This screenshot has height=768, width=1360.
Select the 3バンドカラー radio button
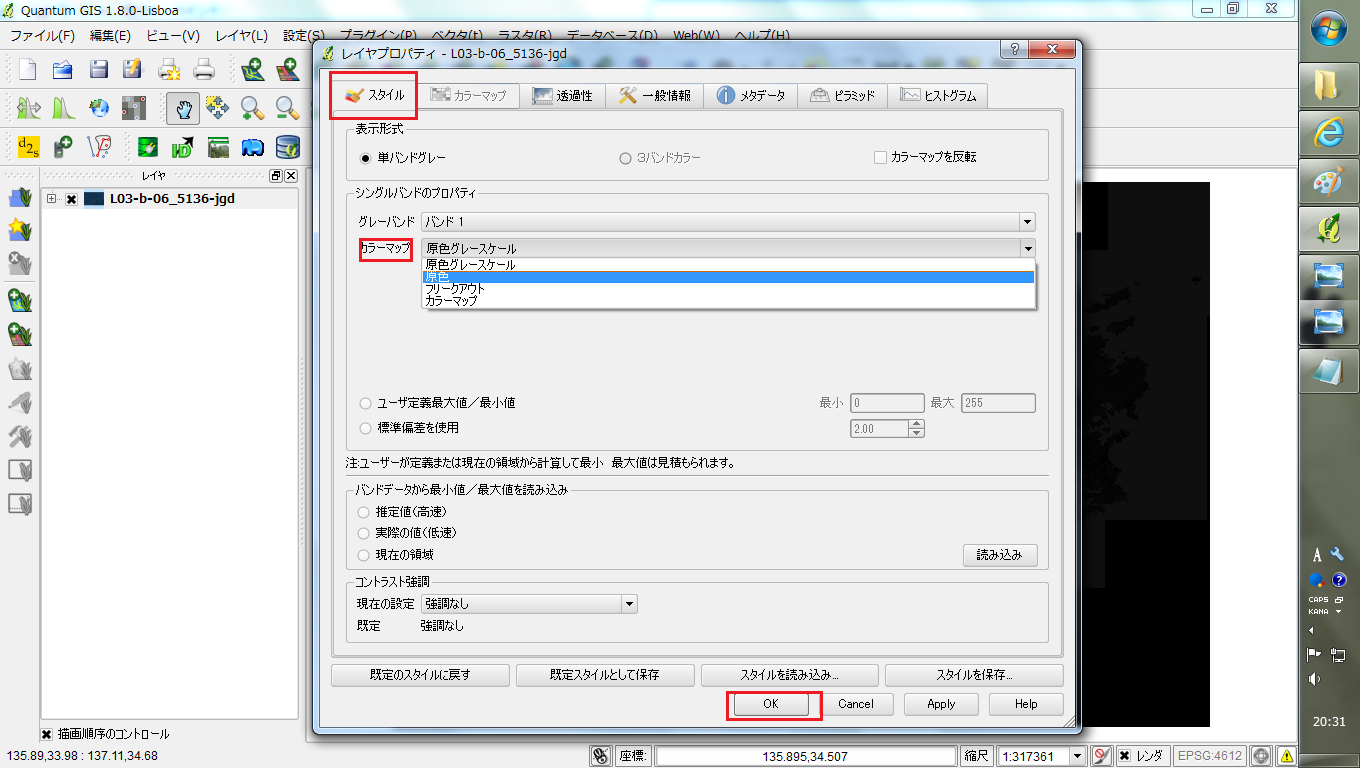(x=626, y=158)
